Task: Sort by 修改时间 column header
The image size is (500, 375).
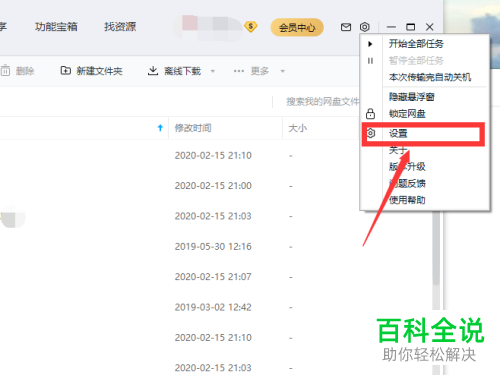Action: (193, 128)
